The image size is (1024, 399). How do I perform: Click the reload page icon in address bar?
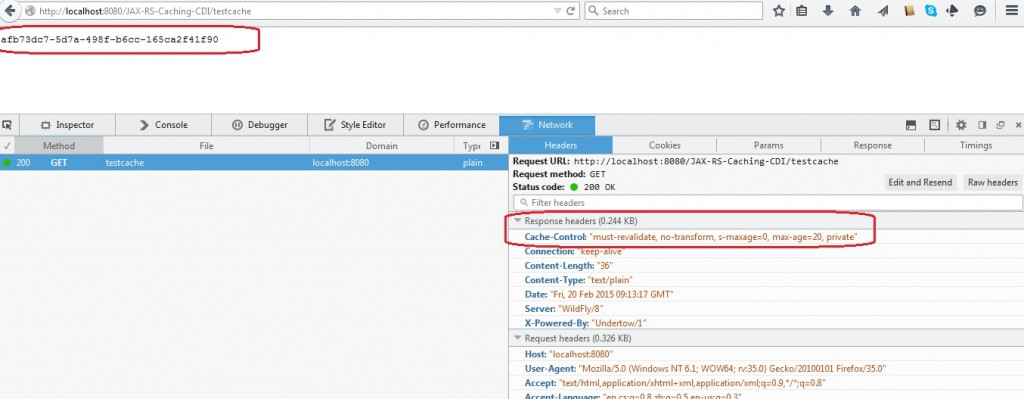570,11
